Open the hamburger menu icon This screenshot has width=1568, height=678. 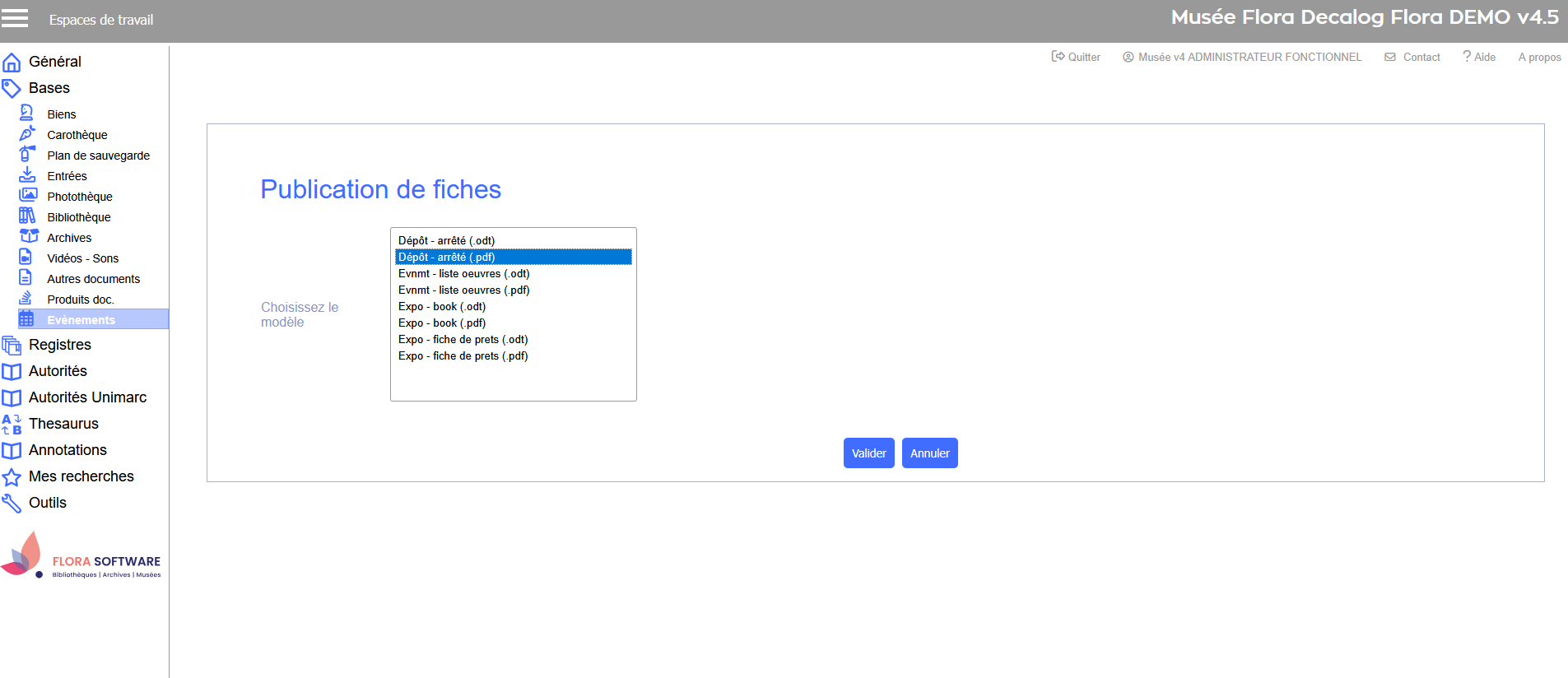pos(15,18)
